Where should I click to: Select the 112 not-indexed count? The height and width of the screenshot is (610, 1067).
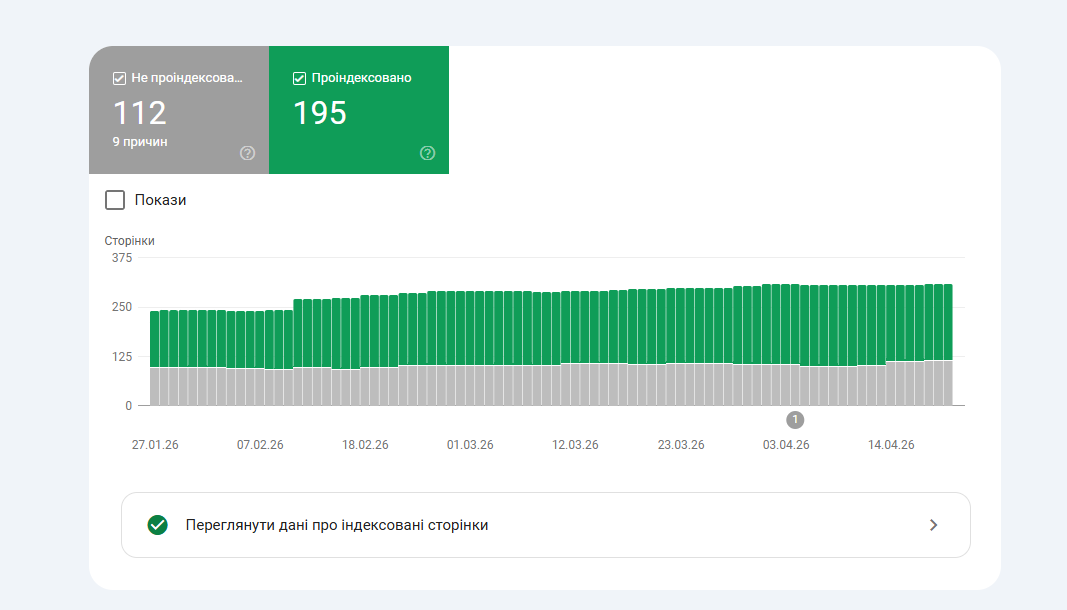point(139,113)
